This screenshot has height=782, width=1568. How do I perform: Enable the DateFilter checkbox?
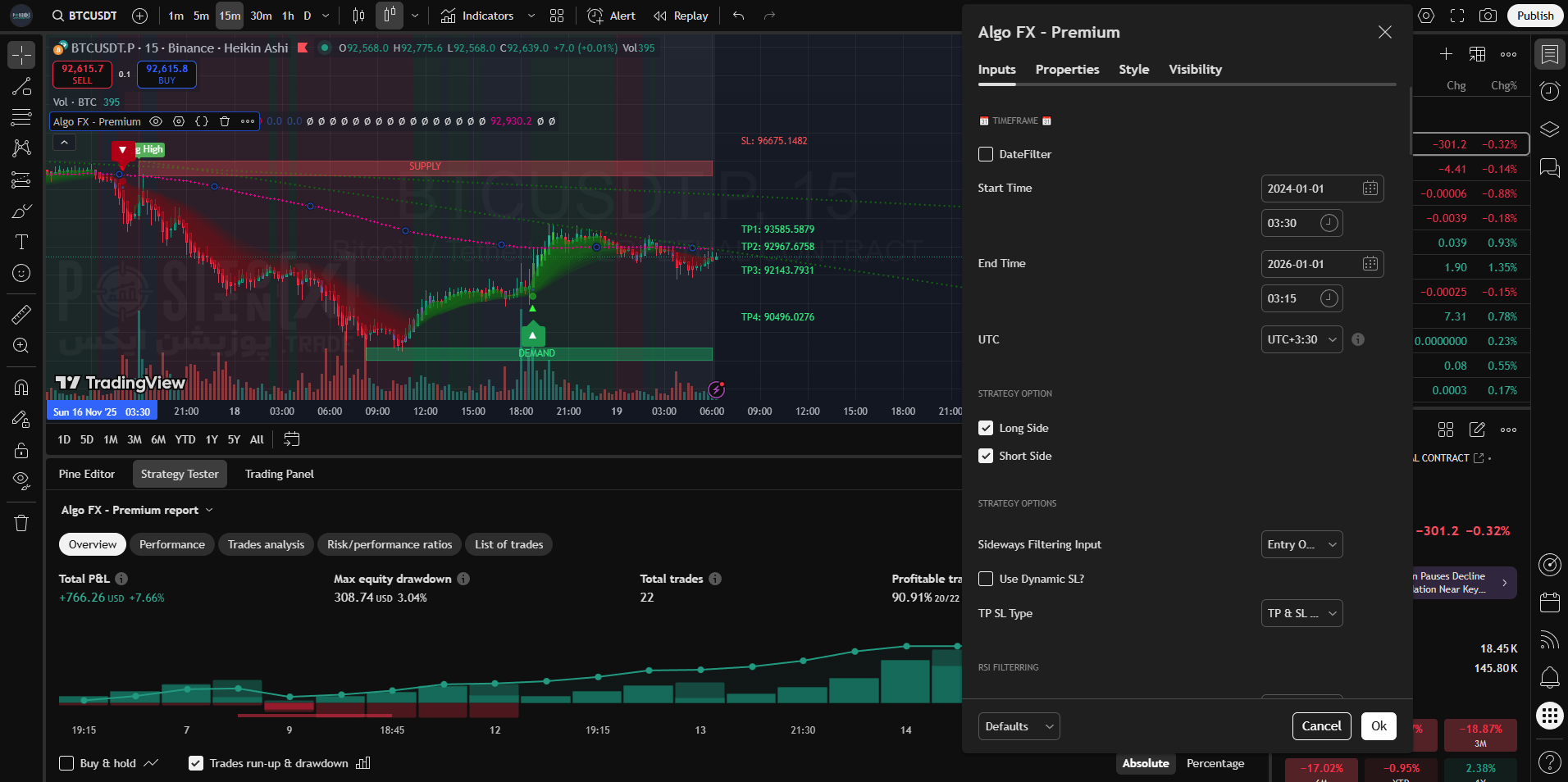pos(986,154)
